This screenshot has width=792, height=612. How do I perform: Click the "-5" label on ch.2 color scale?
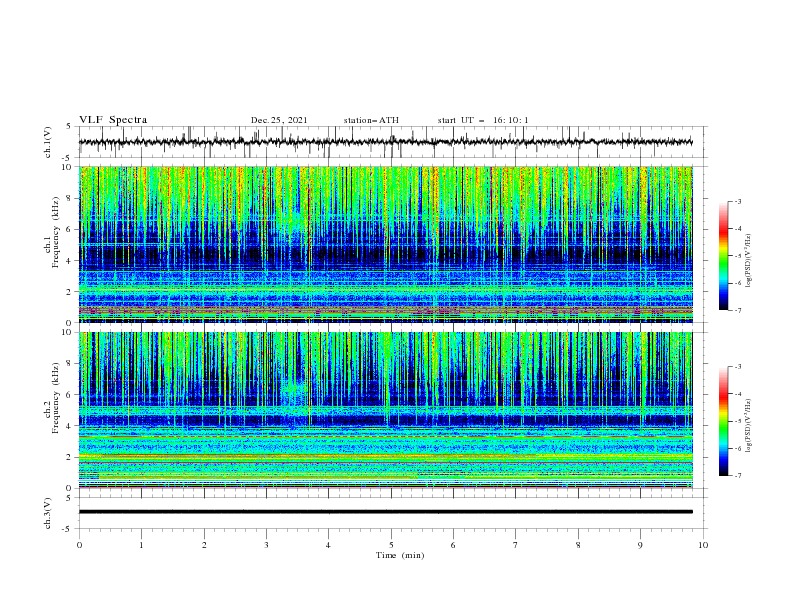(x=737, y=421)
